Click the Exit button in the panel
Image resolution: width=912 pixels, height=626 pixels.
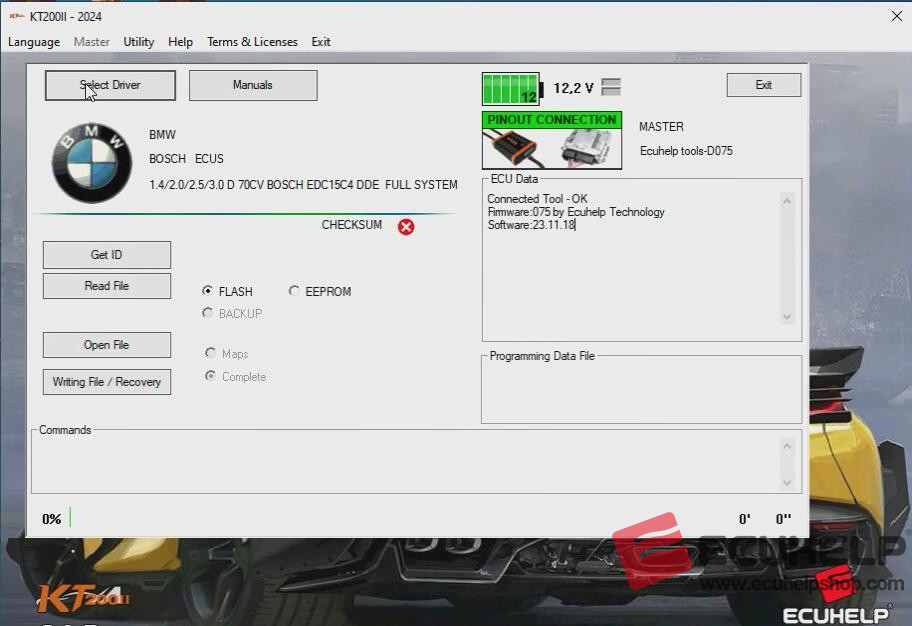(x=764, y=85)
